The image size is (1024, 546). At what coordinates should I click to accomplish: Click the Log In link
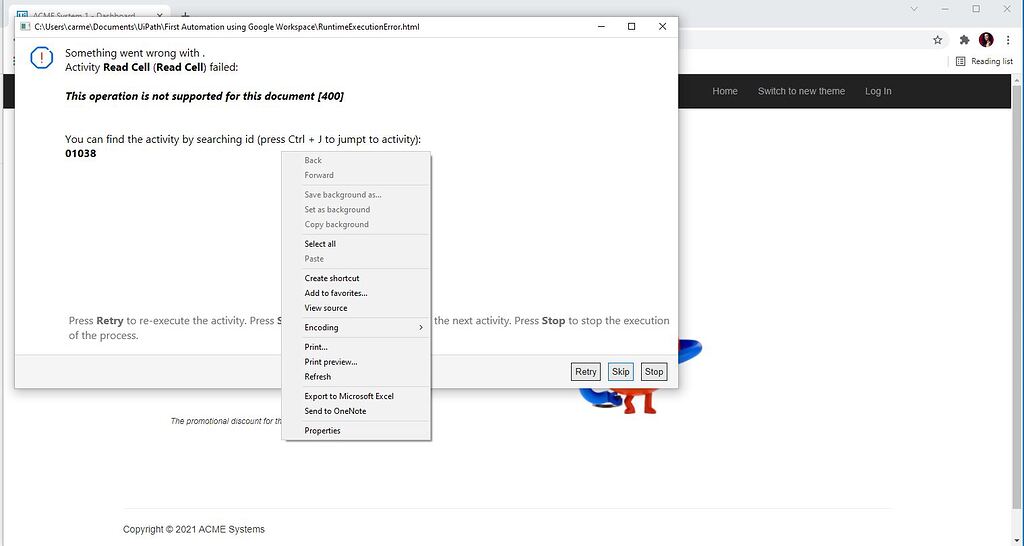(x=878, y=91)
